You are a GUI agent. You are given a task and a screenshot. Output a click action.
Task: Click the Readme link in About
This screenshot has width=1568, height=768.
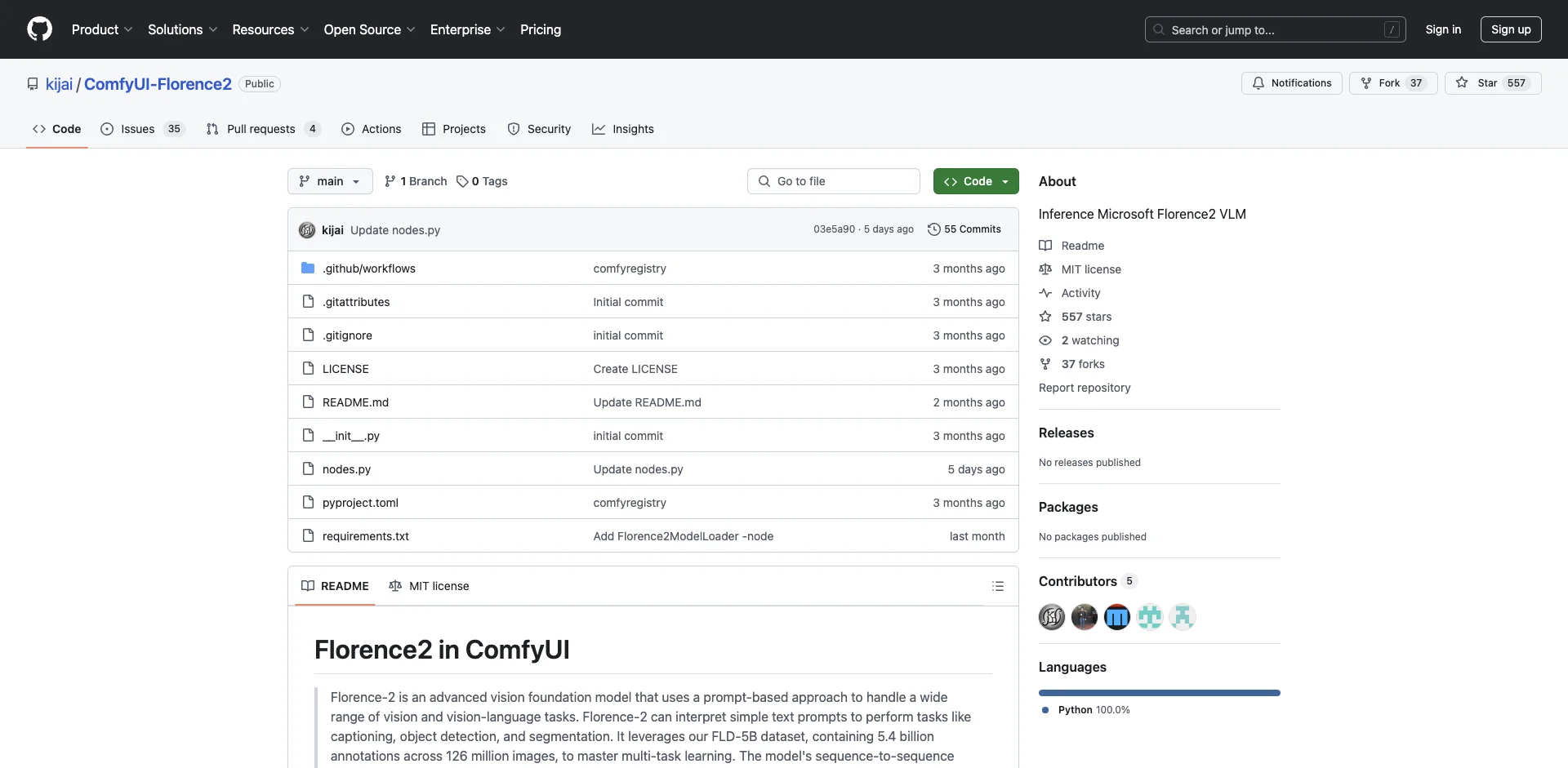point(1071,246)
